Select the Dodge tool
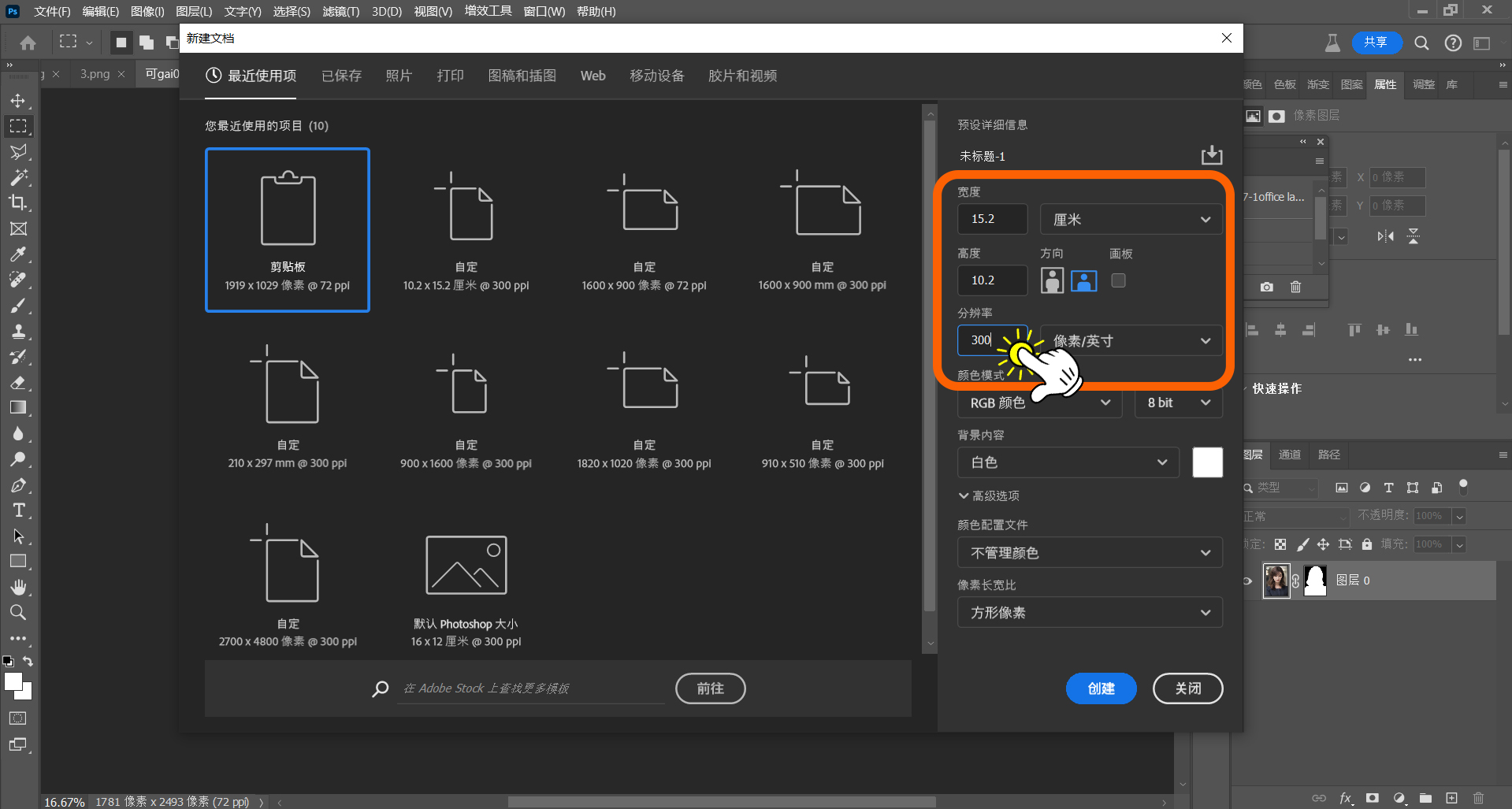 click(x=18, y=458)
